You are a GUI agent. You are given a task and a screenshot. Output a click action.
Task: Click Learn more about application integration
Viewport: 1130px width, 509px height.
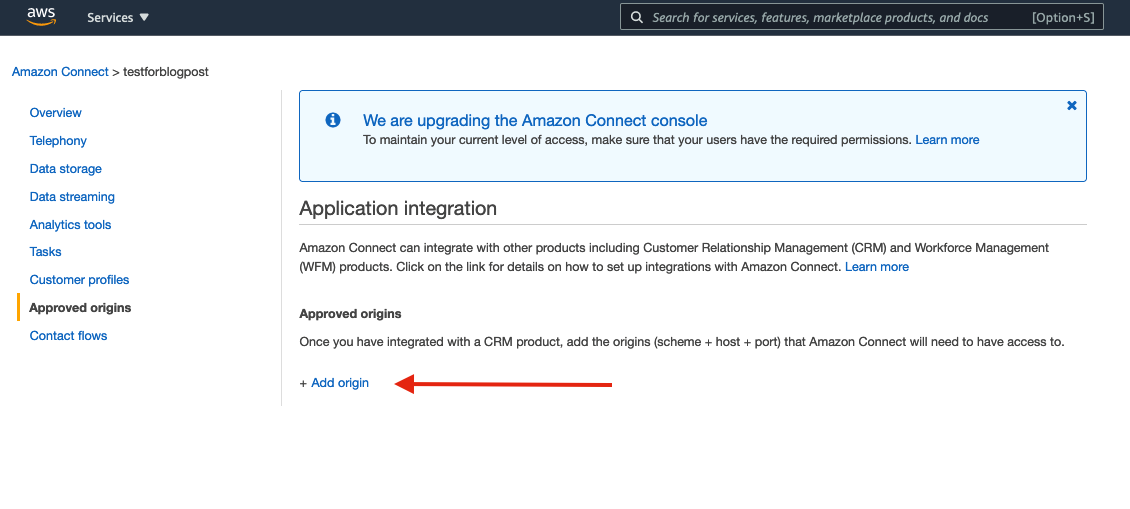[877, 267]
